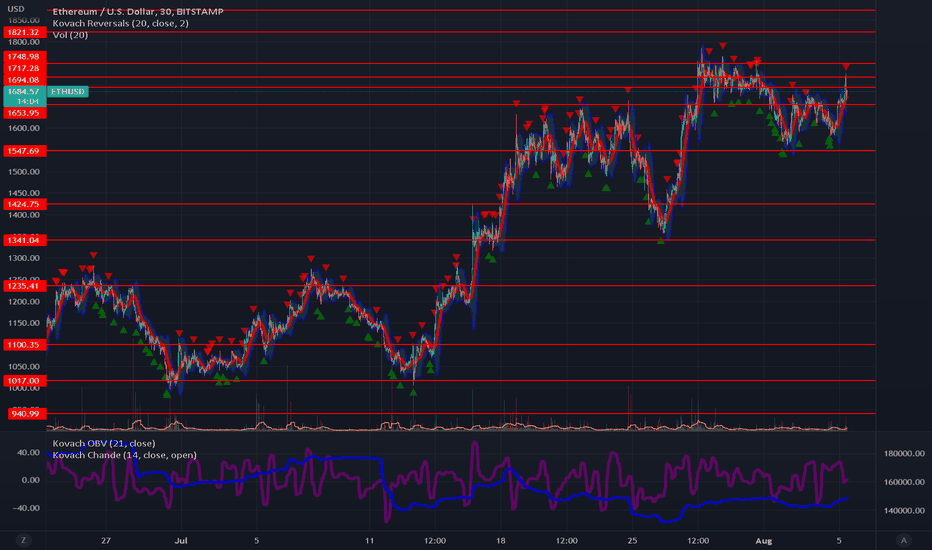This screenshot has width=932, height=550.
Task: Click the Z timezone button at bottom-left
Action: [x=24, y=540]
